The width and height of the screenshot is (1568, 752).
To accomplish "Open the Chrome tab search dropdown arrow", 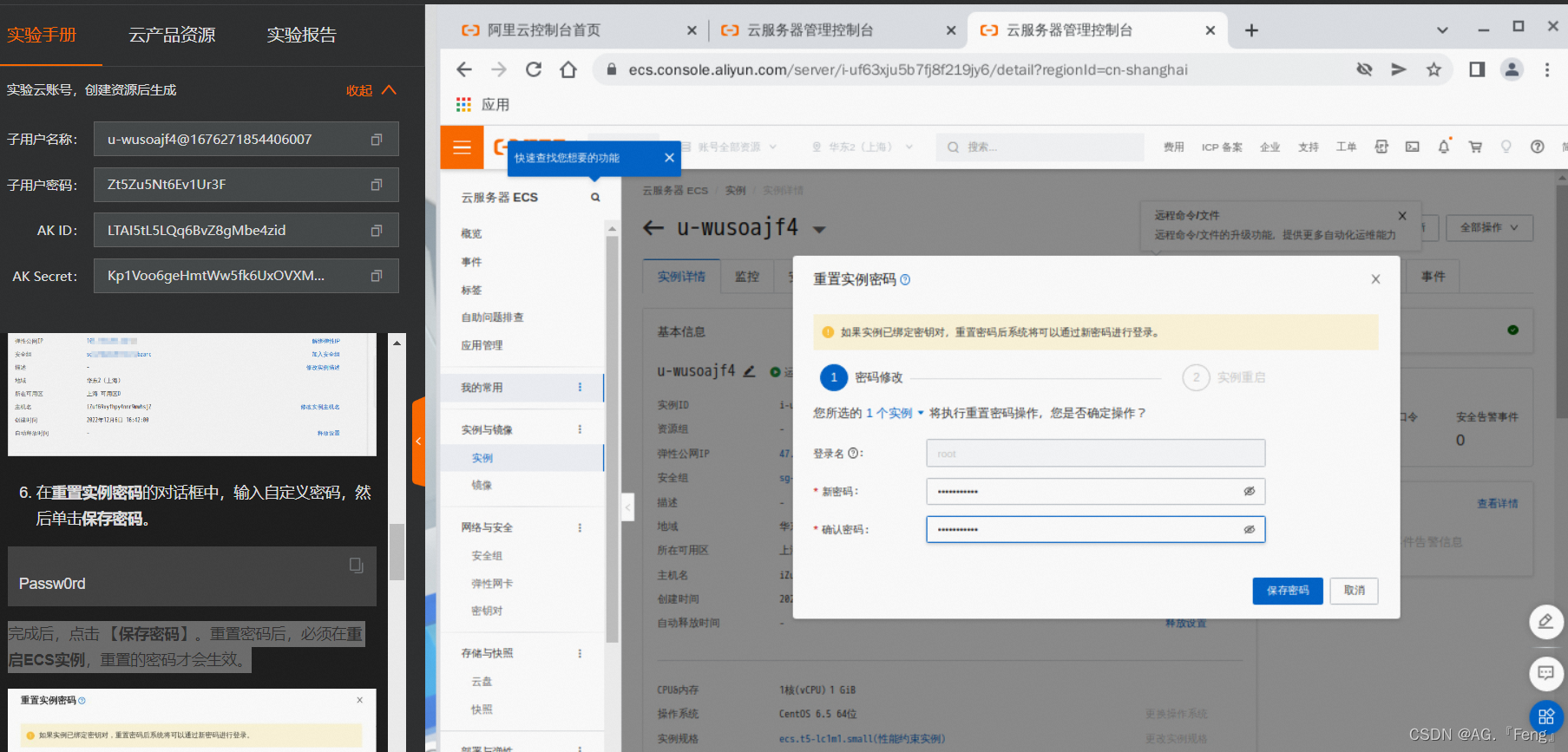I will [x=1442, y=30].
